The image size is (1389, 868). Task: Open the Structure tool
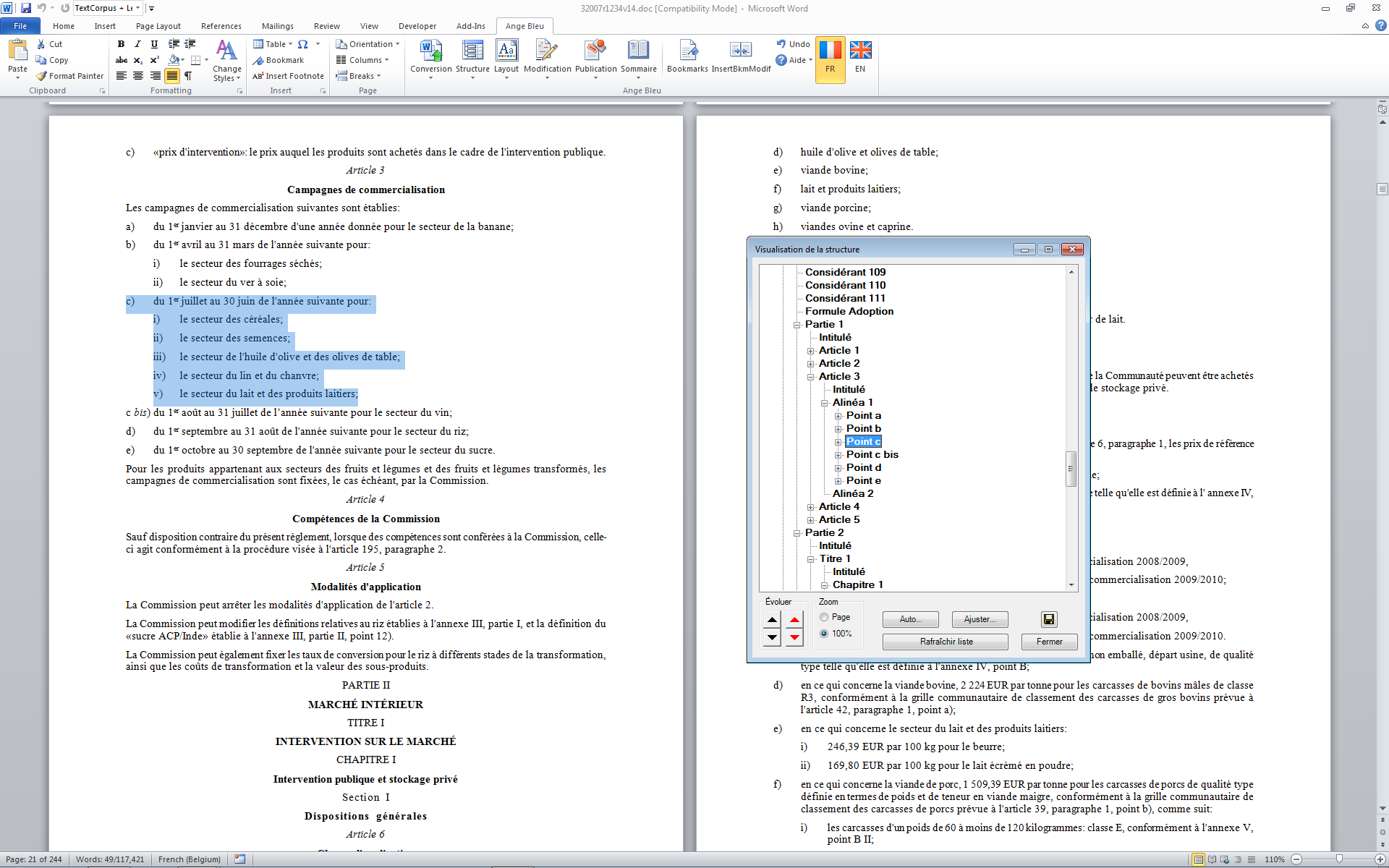click(x=472, y=58)
